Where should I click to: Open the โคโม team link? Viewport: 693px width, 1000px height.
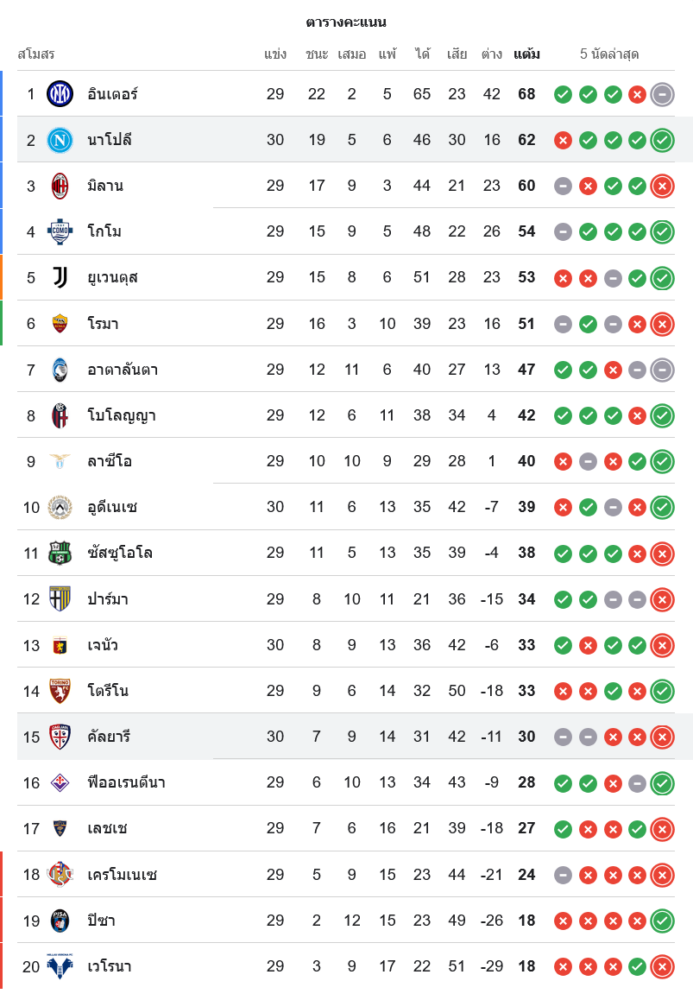coord(104,232)
